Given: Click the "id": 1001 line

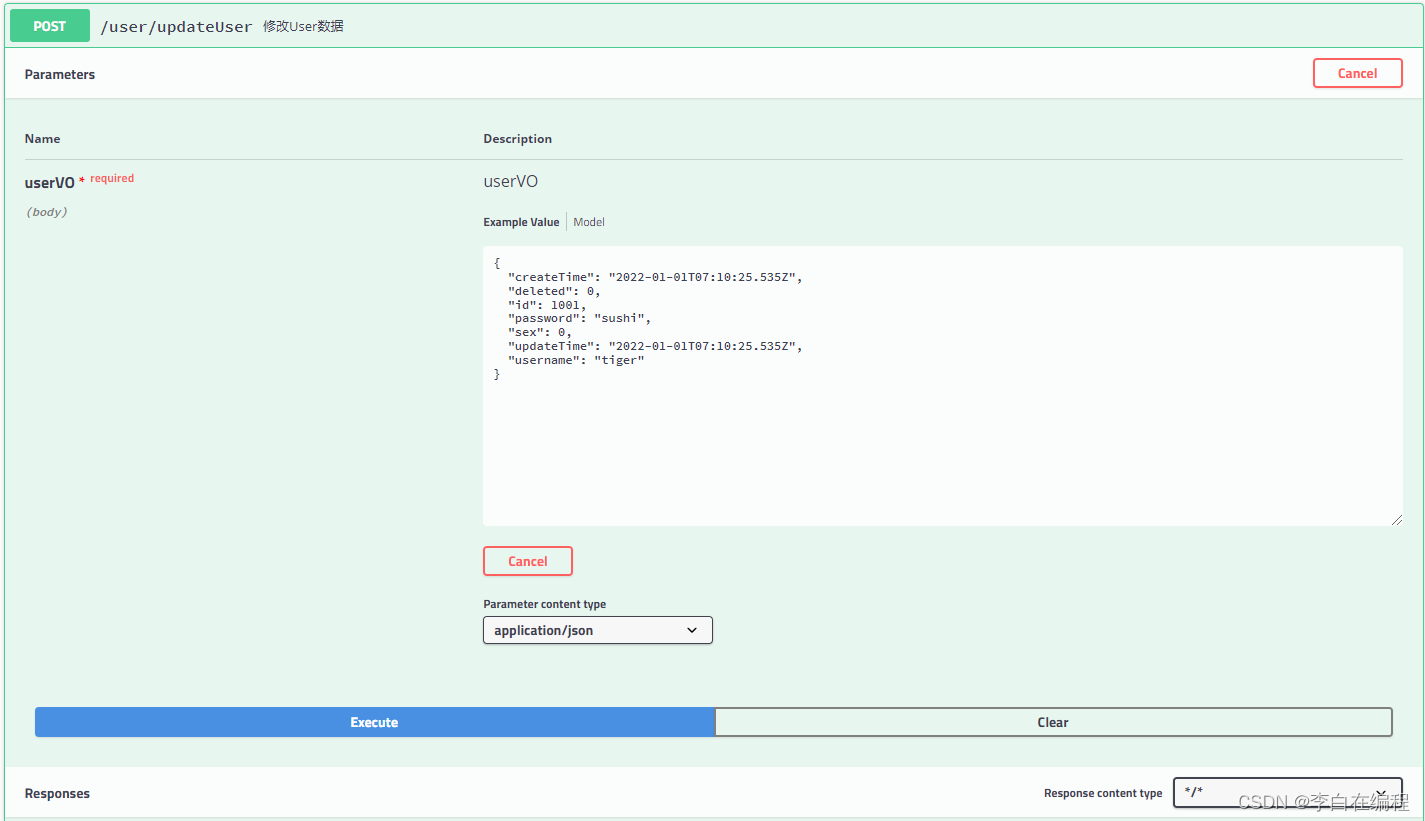Looking at the screenshot, I should coord(547,304).
